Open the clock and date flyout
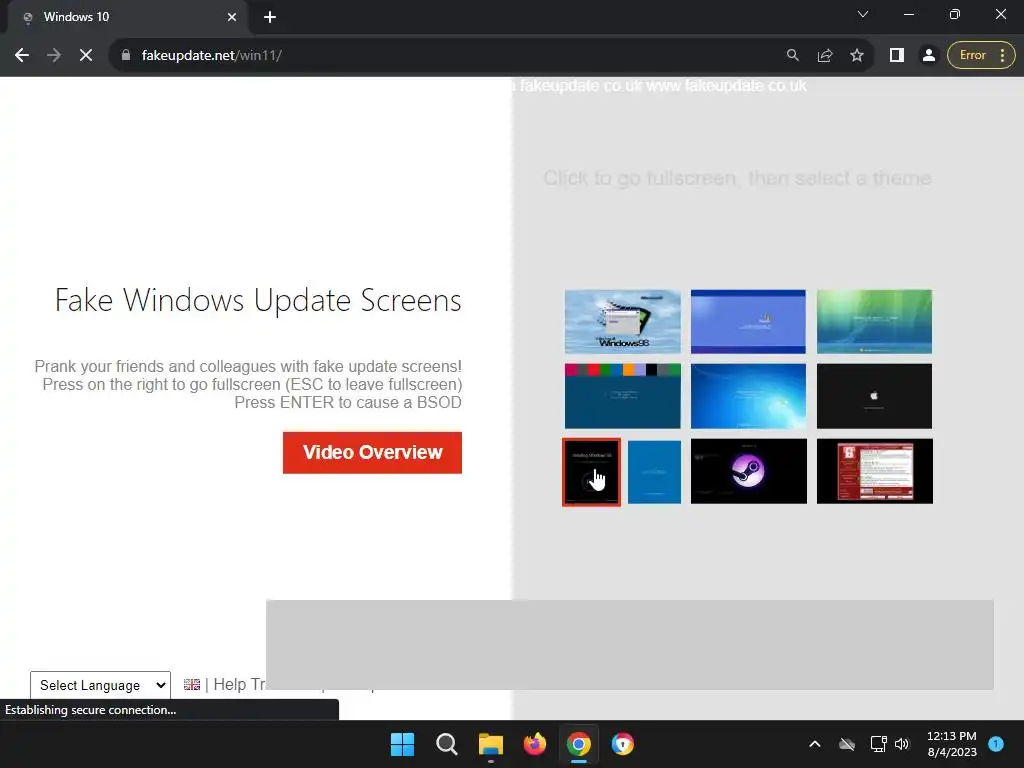 point(952,744)
